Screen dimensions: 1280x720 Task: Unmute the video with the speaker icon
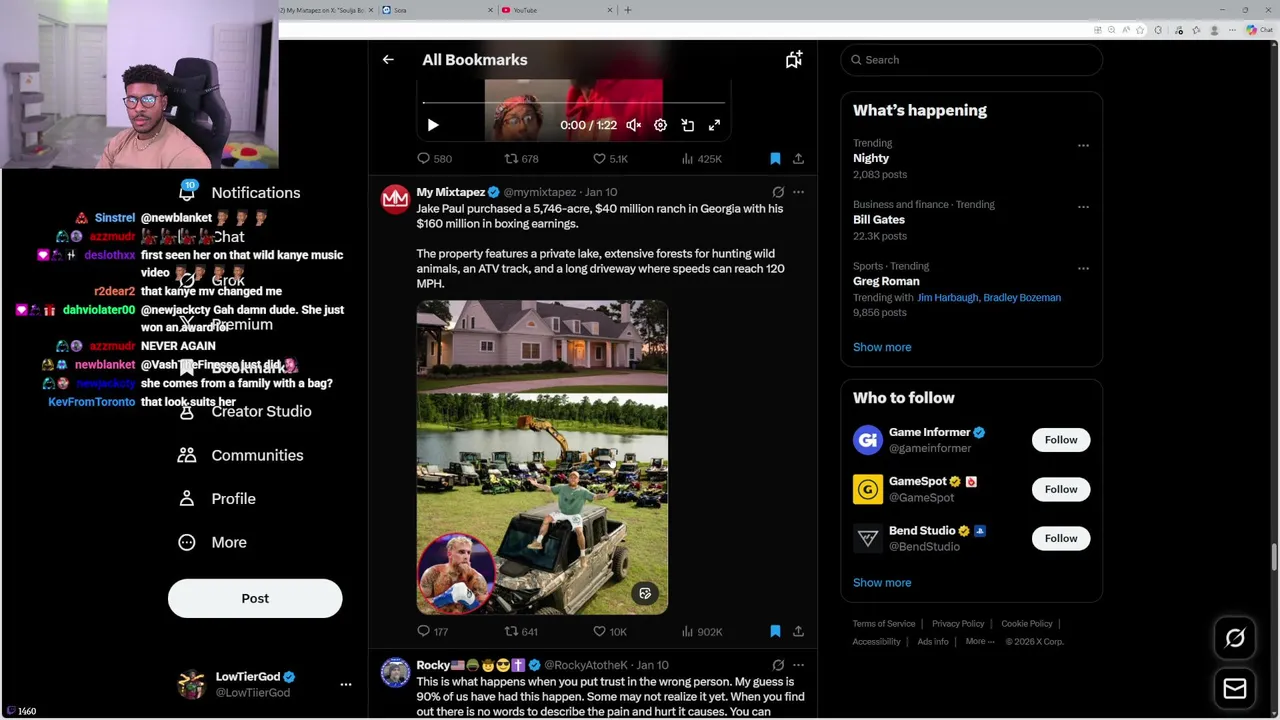pyautogui.click(x=634, y=125)
